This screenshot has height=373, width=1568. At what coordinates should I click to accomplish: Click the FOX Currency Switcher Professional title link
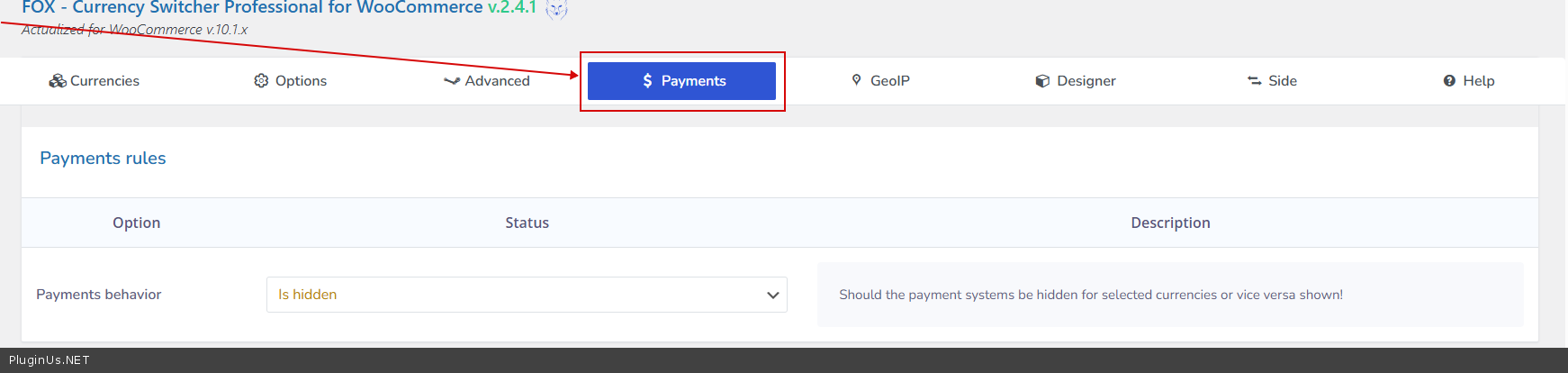coord(252,8)
